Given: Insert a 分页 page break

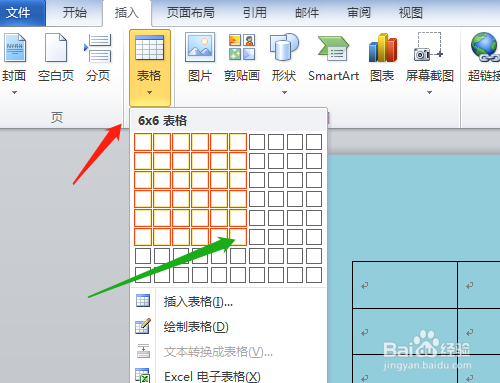Looking at the screenshot, I should (x=98, y=57).
